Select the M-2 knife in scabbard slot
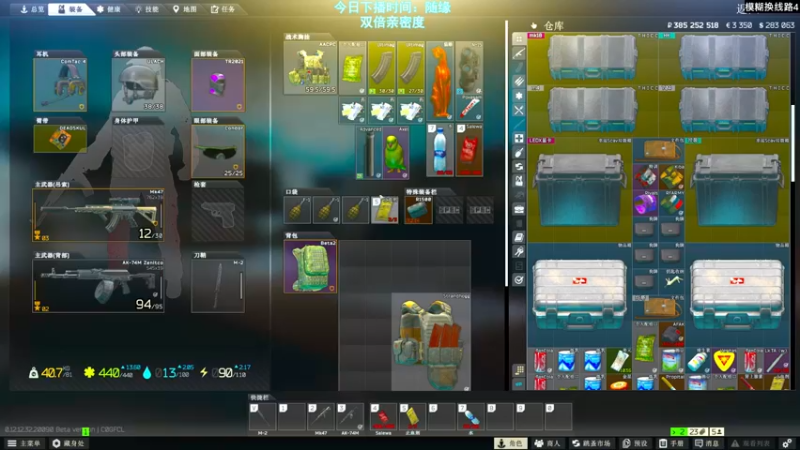800x450 pixels. 218,286
